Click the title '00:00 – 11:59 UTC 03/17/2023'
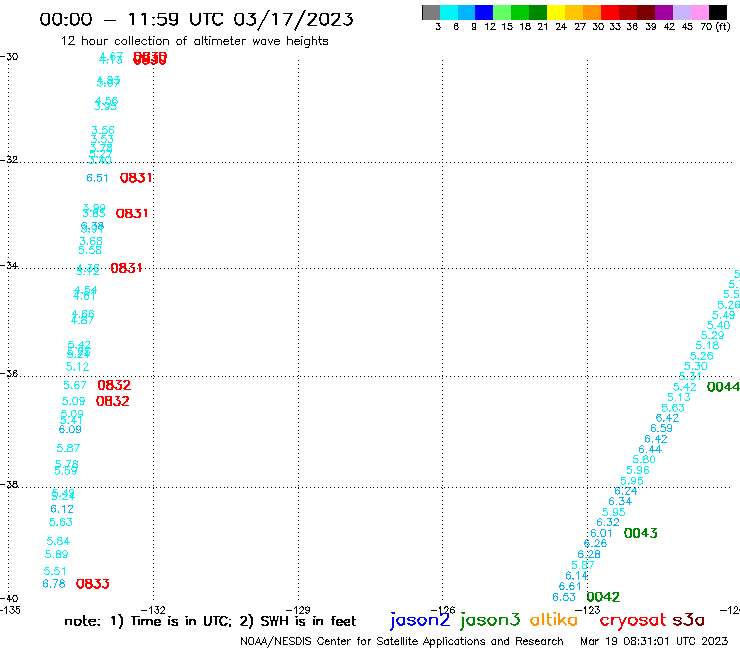 (x=196, y=19)
